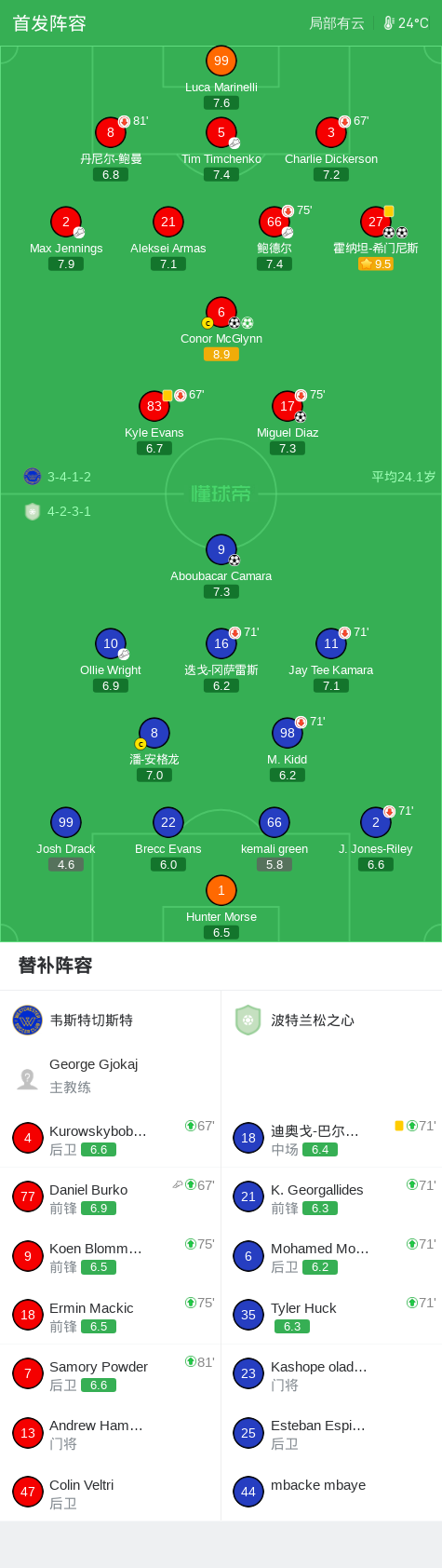Open Conor McGlynn's player circle number 6

[x=221, y=312]
